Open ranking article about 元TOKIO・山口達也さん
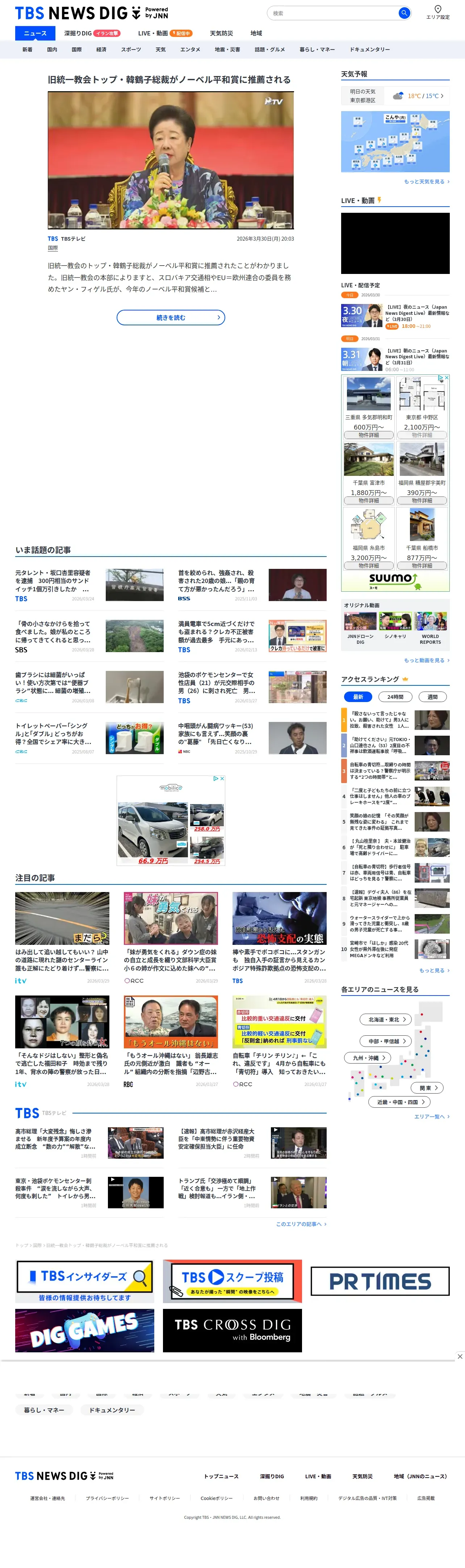The image size is (465, 1568). click(395, 745)
